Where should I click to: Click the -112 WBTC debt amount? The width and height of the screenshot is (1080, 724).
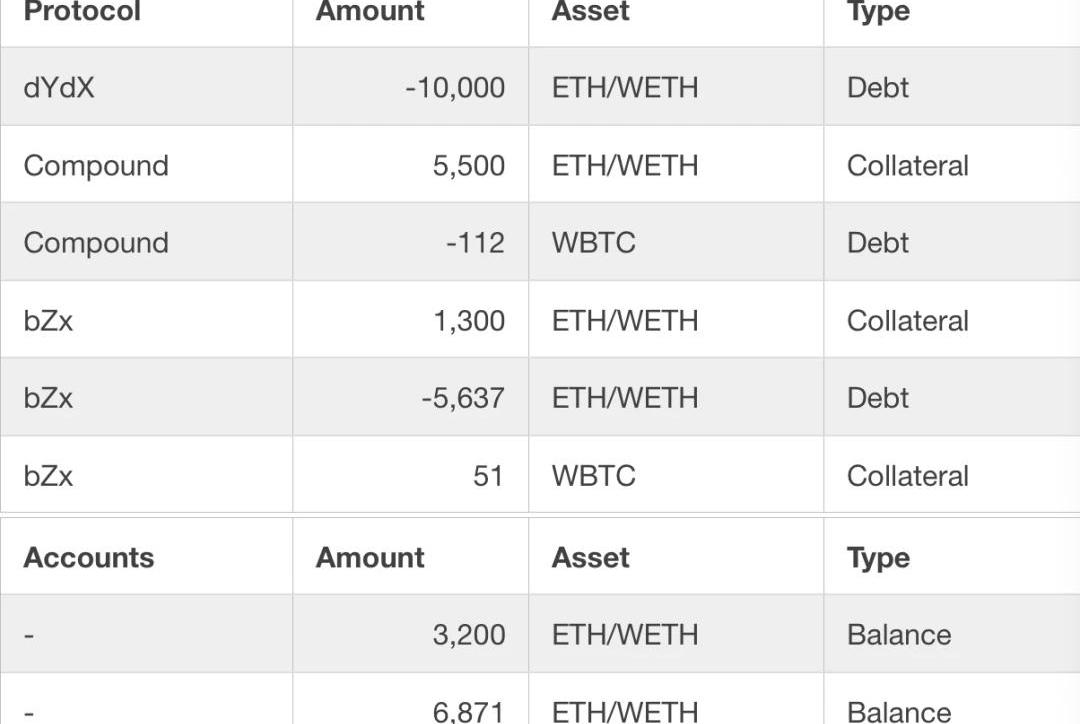tap(475, 243)
